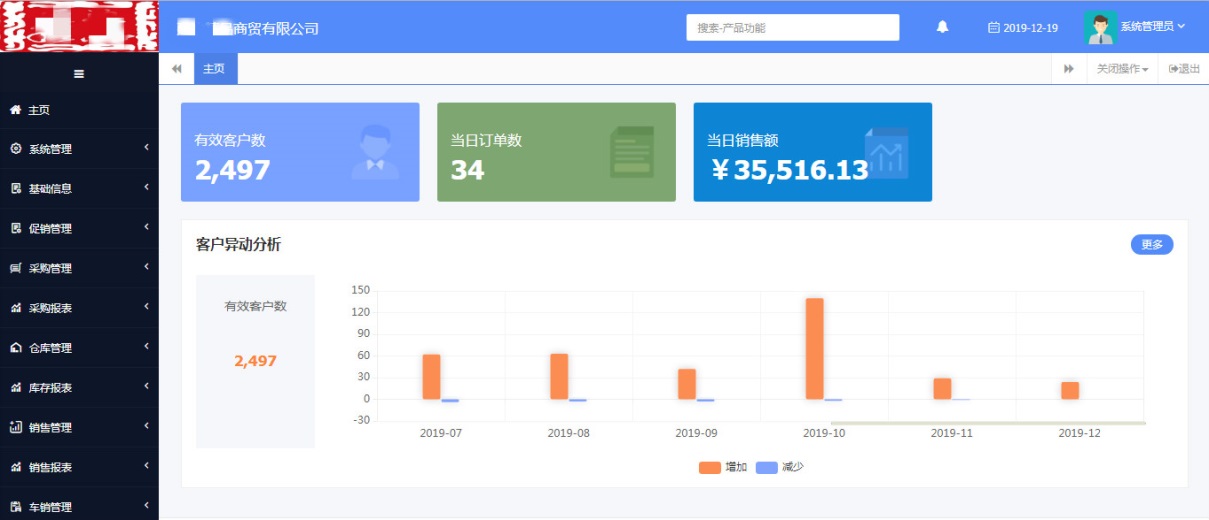Screen dimensions: 1209x520
Task: Click the order list icon on 当日订单数 card
Action: [631, 152]
